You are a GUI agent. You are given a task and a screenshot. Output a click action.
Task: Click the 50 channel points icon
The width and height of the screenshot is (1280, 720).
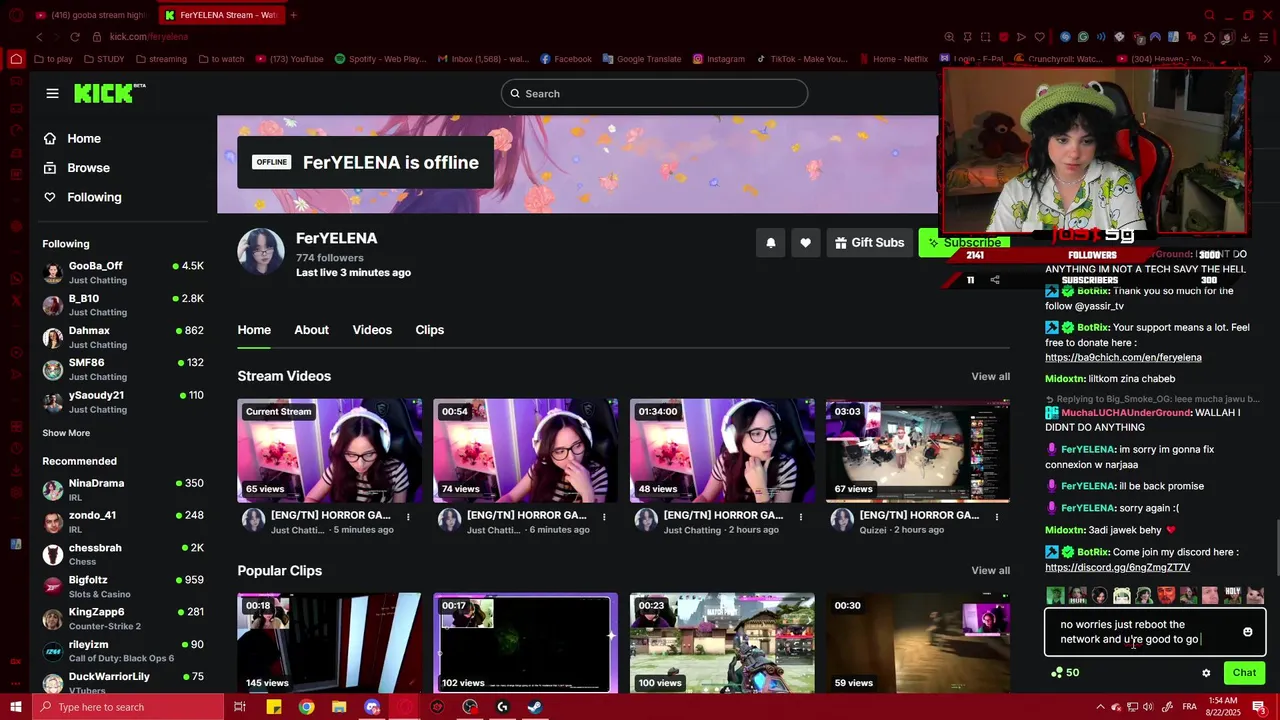coord(1057,673)
